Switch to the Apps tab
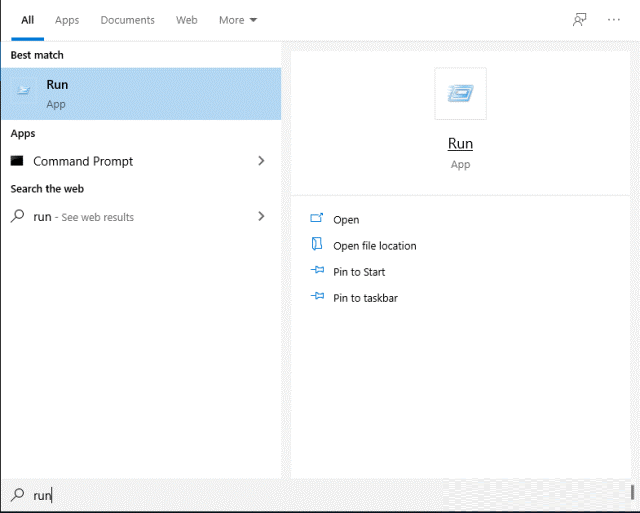 (x=67, y=20)
